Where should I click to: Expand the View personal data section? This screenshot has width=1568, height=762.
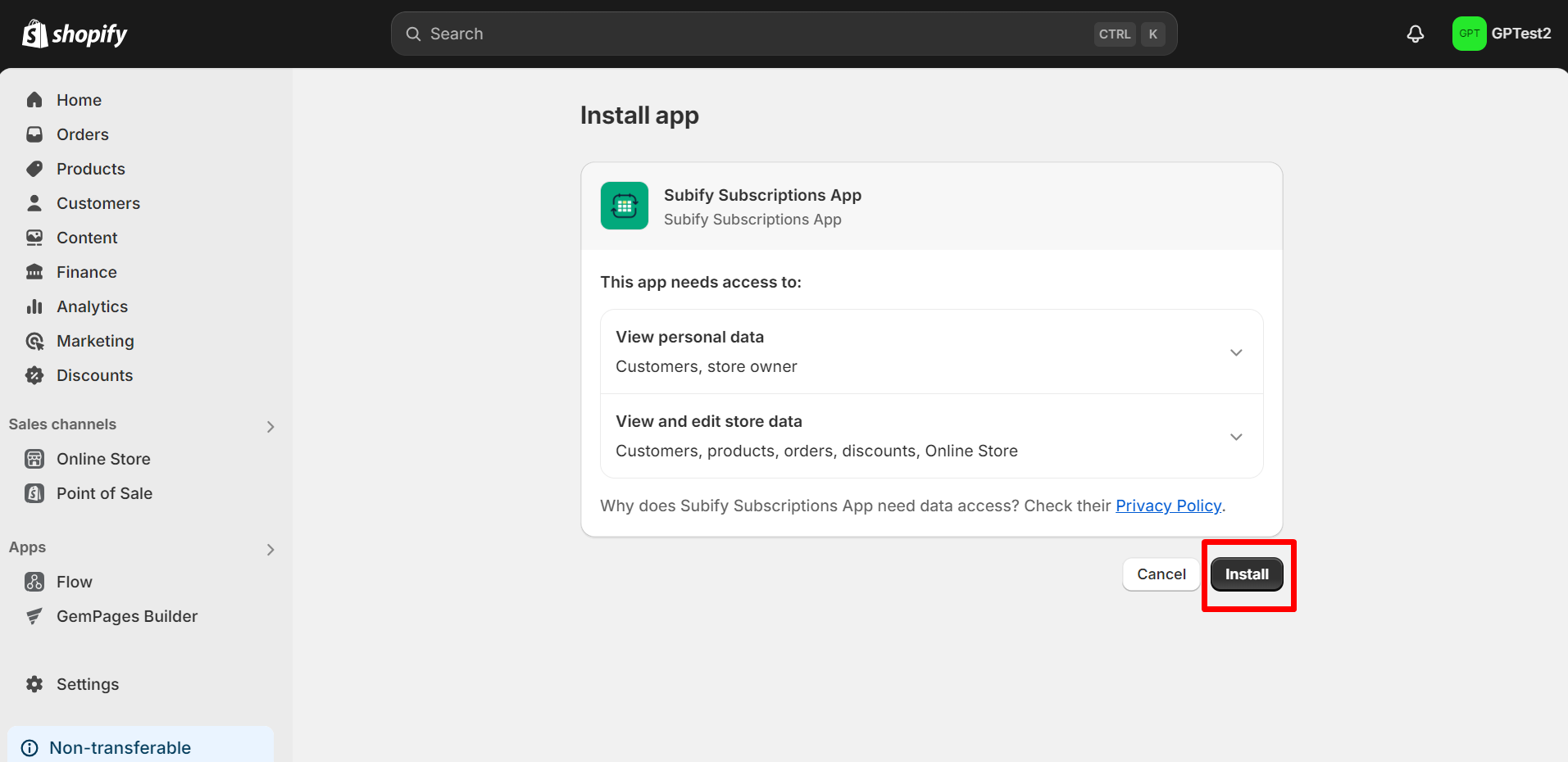tap(1235, 352)
